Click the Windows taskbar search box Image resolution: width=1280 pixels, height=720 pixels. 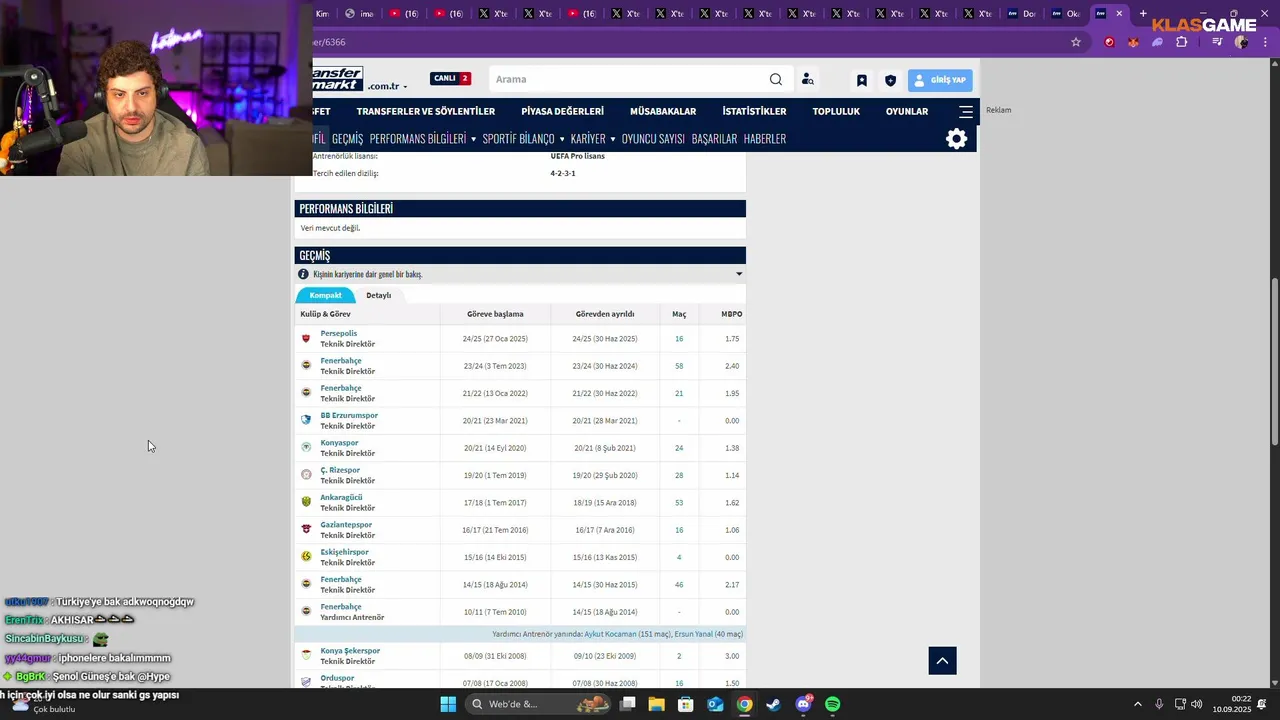click(536, 704)
